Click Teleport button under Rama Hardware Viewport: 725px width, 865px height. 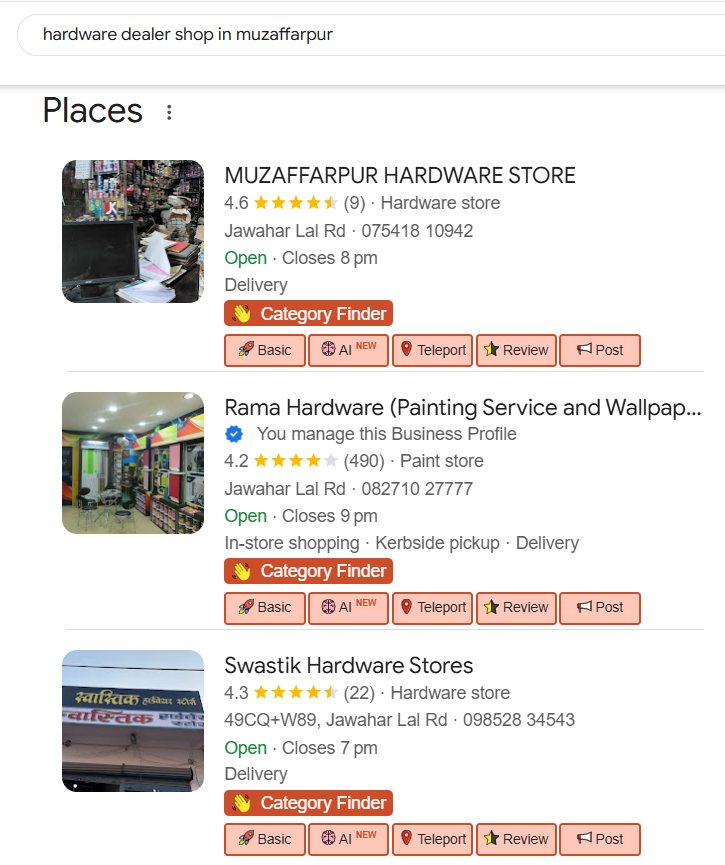point(432,607)
